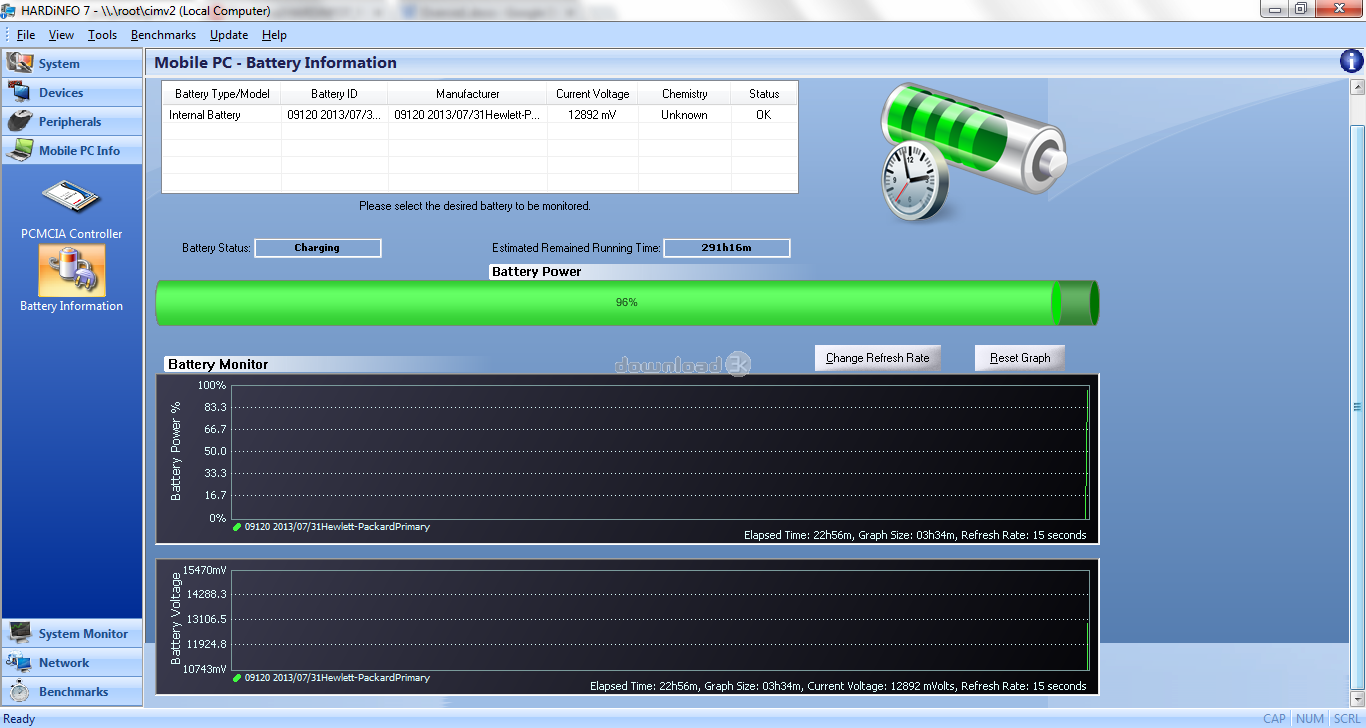The height and width of the screenshot is (728, 1366).
Task: Open the View menu
Action: coord(61,35)
